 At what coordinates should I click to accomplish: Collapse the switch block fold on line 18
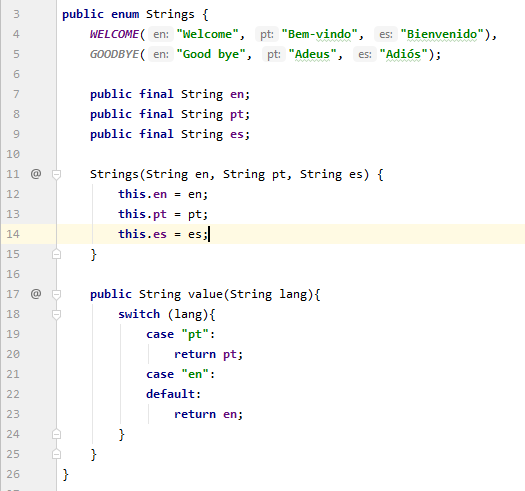click(x=56, y=314)
